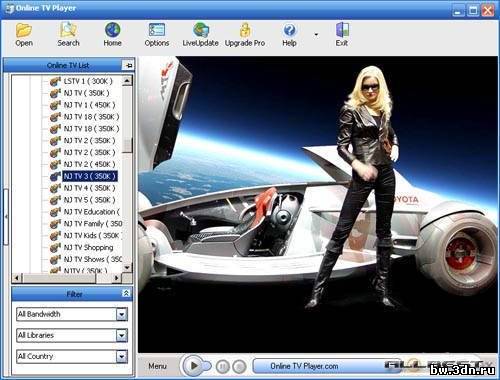Expand the small toolbar overflow arrow
Image resolution: width=500 pixels, height=380 pixels.
pos(316,34)
